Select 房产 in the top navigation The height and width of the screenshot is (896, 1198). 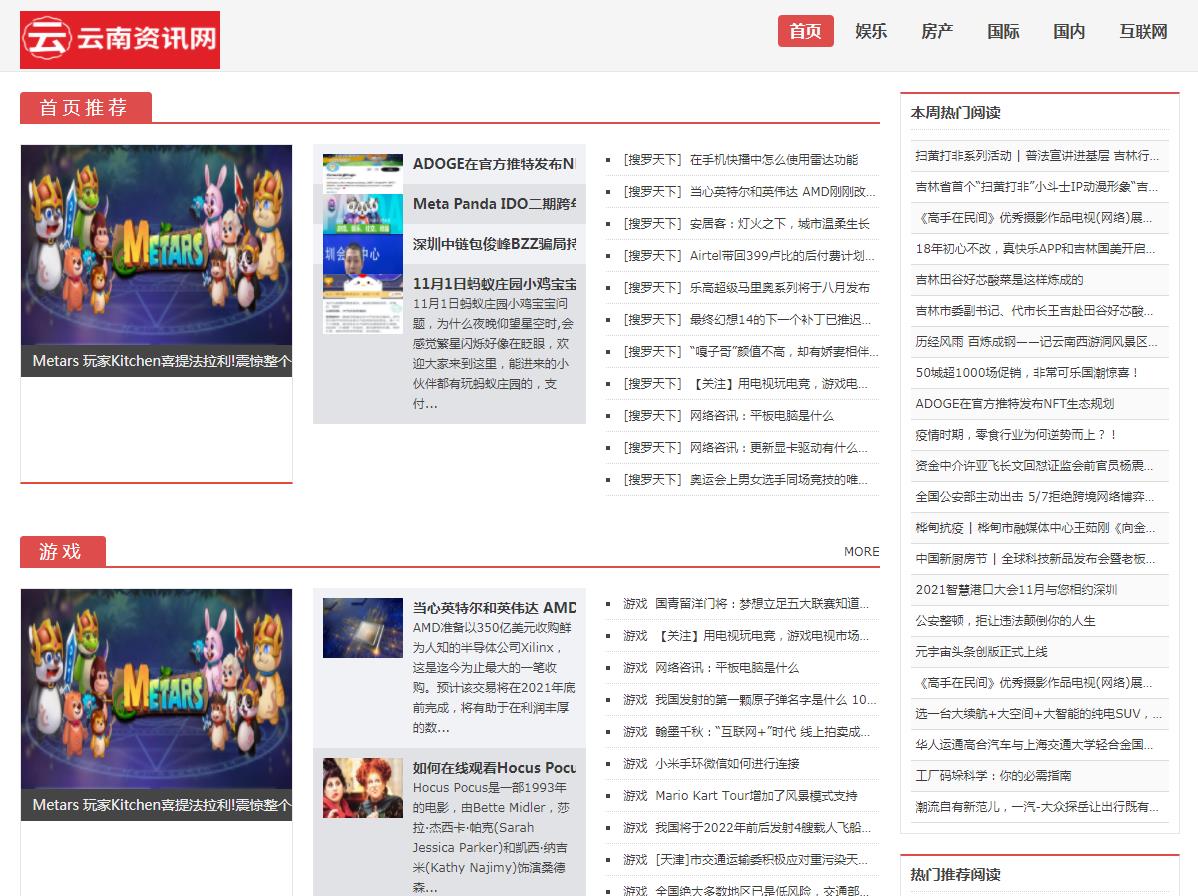coord(937,31)
